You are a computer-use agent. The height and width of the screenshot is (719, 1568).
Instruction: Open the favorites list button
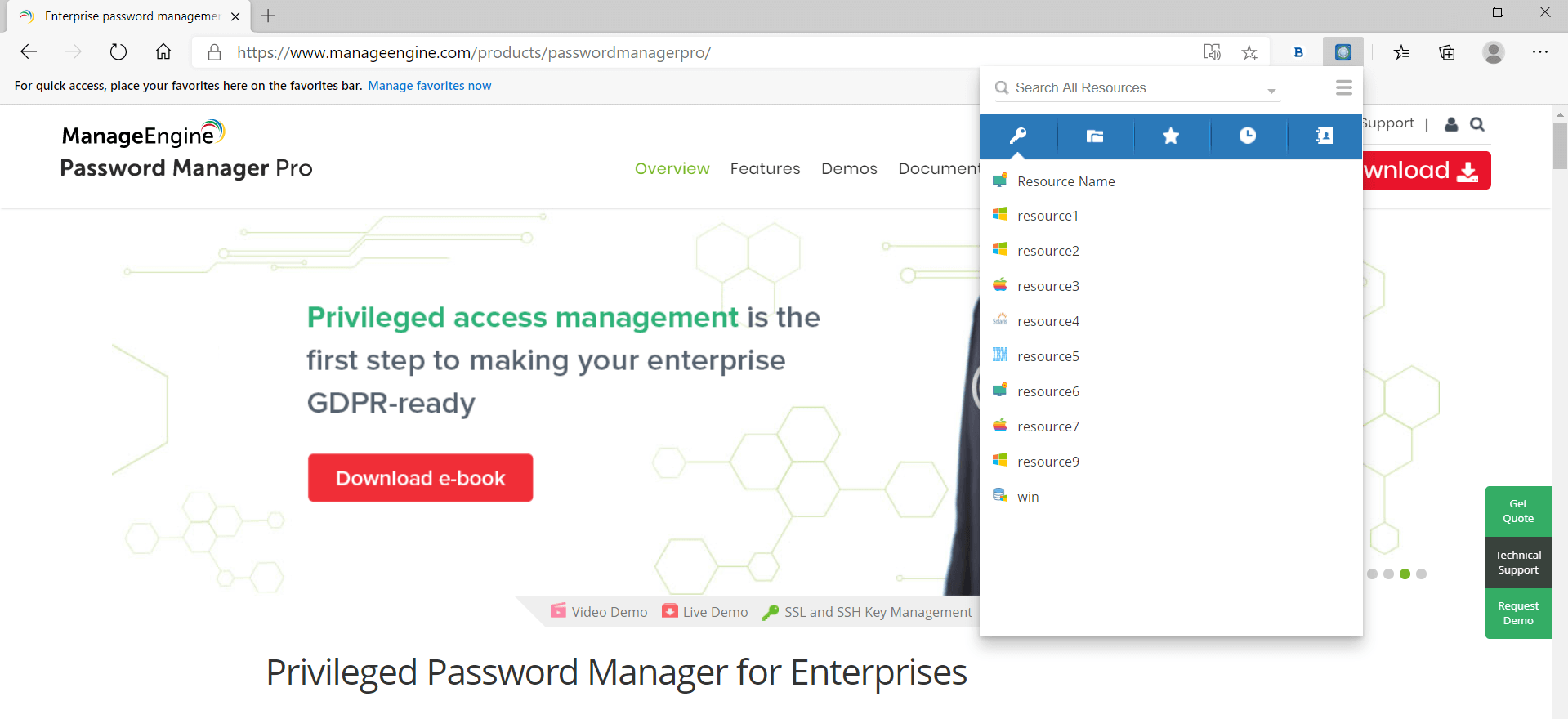[x=1402, y=52]
